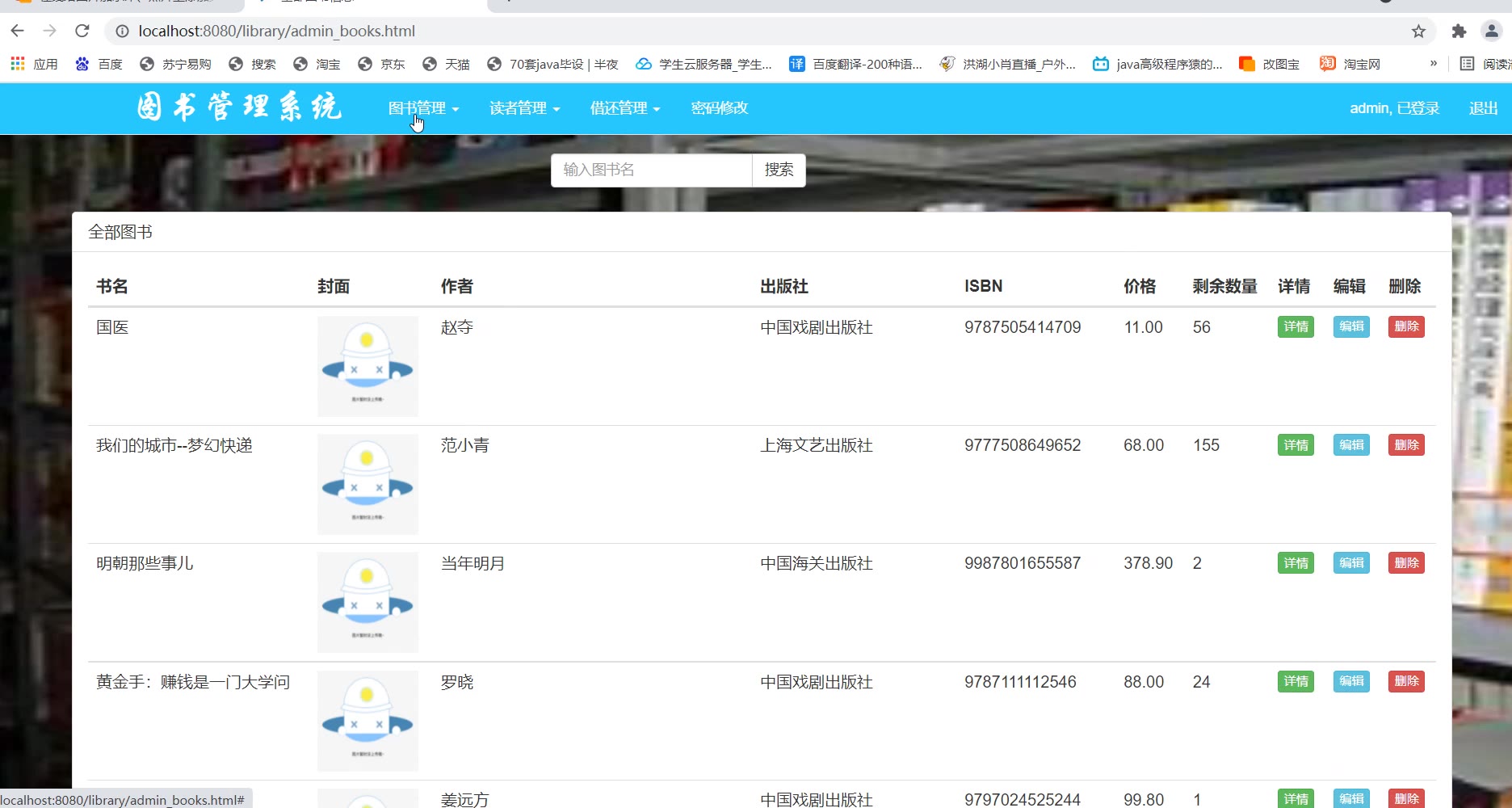Edit the book 国医
Image resolution: width=1512 pixels, height=808 pixels.
(x=1351, y=326)
